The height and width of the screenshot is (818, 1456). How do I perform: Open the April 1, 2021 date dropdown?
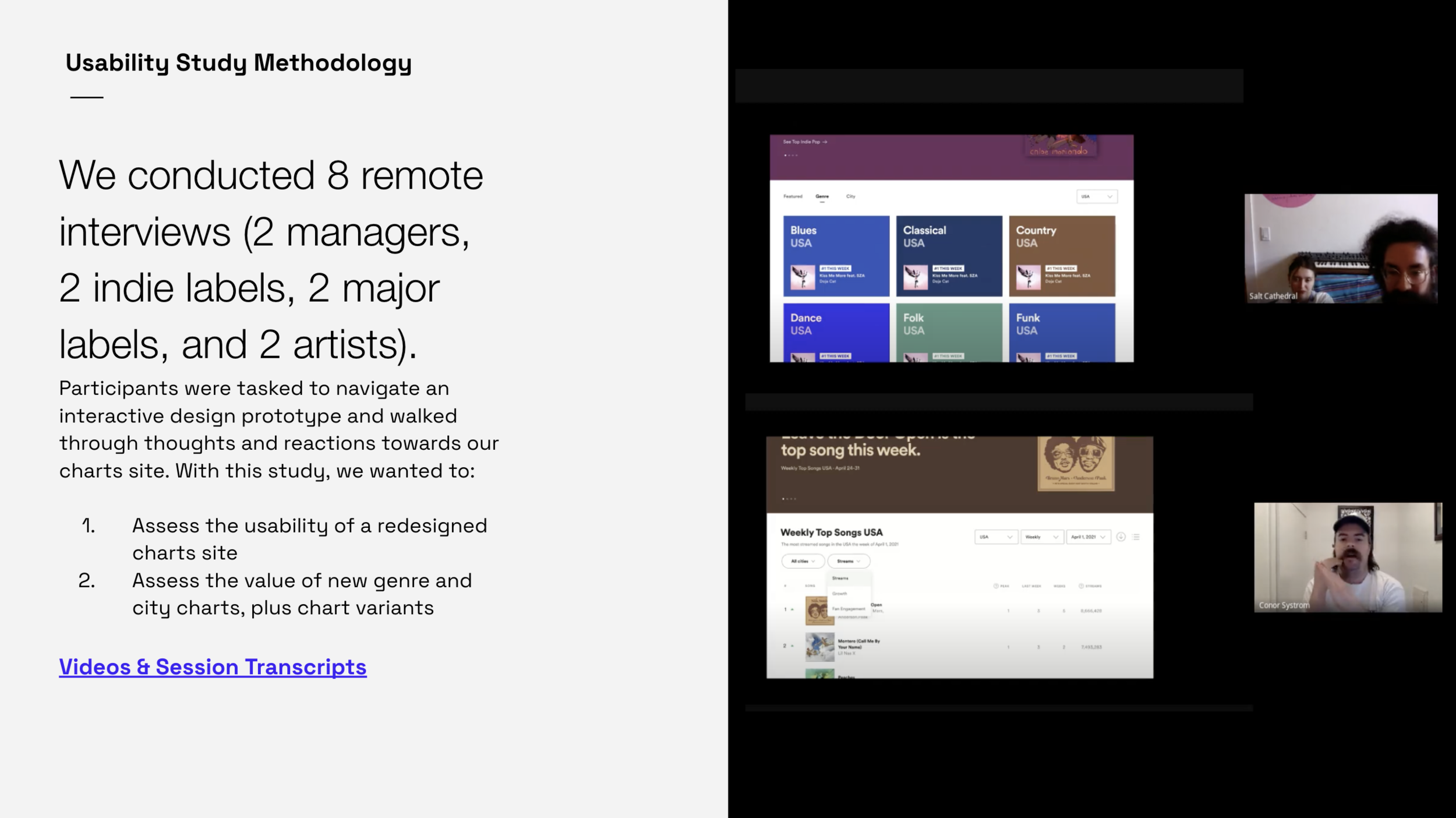pos(1087,537)
